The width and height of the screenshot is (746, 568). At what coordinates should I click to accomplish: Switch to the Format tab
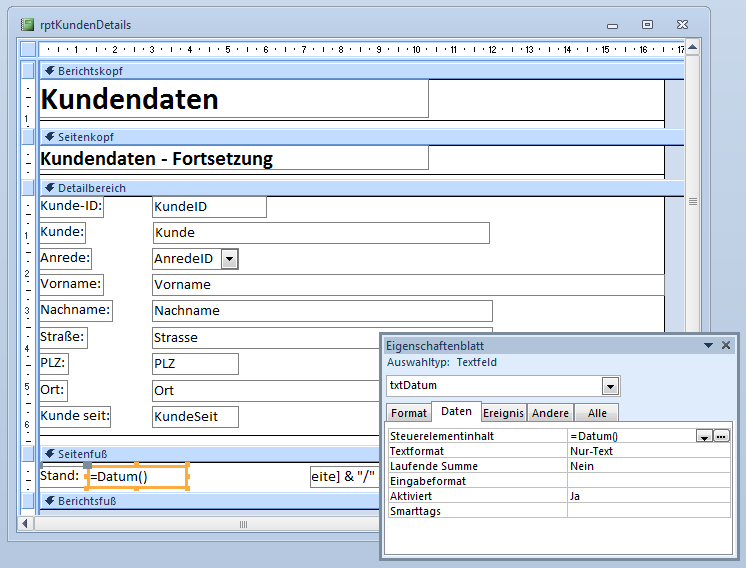[409, 413]
